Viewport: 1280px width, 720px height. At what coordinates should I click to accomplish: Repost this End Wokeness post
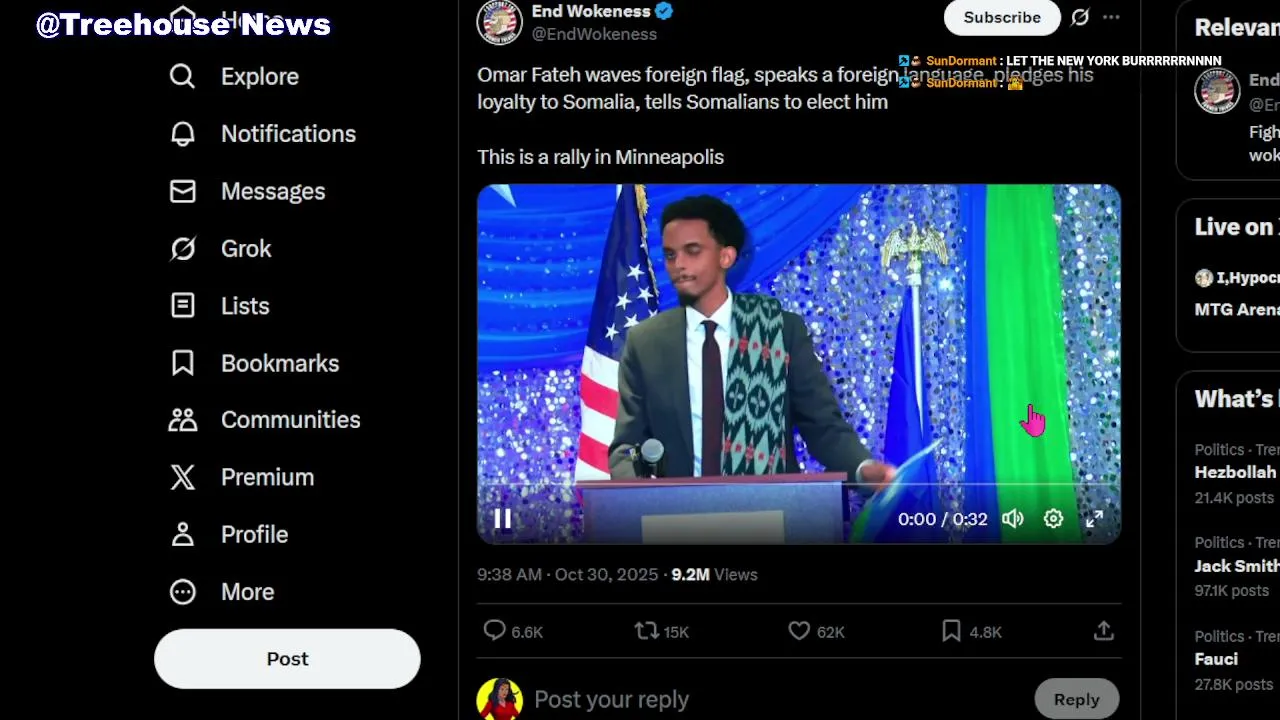click(x=647, y=631)
